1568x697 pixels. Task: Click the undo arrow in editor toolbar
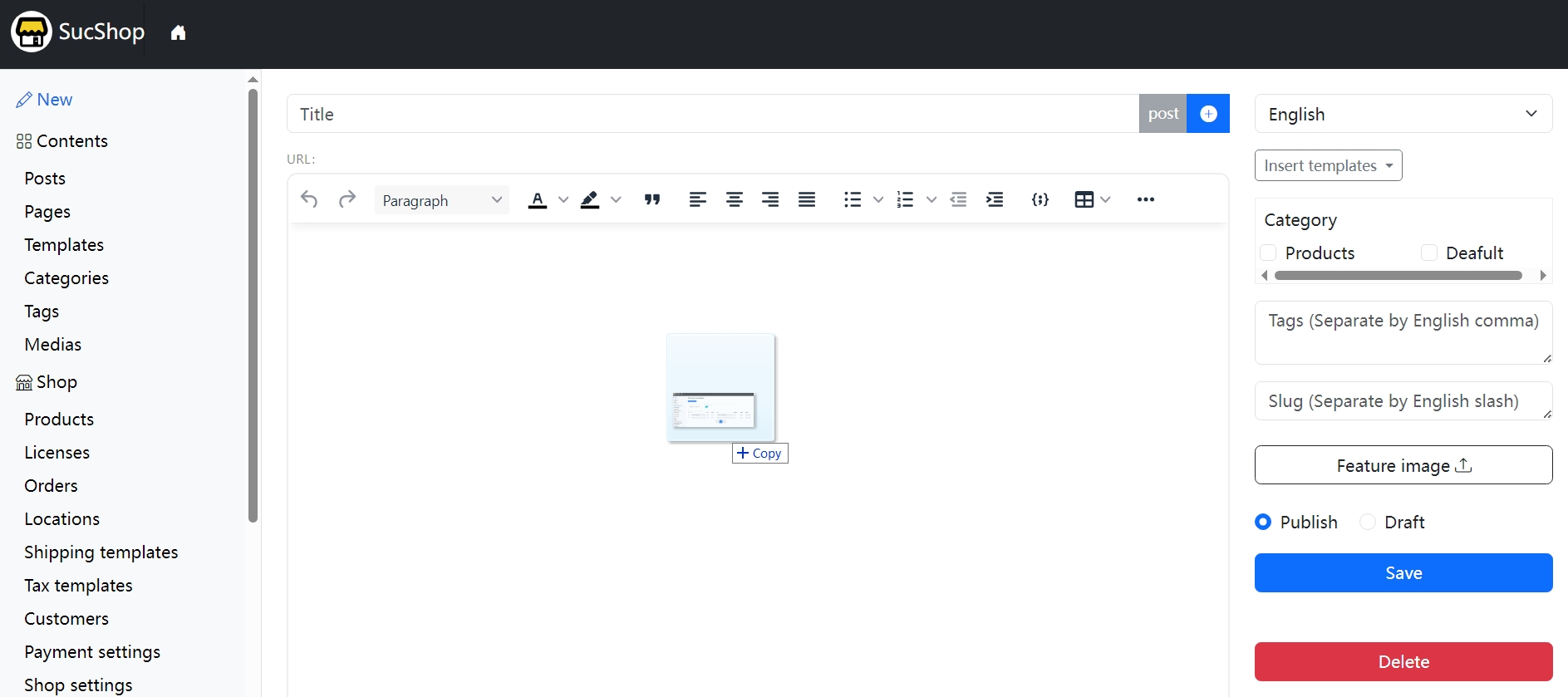(x=309, y=199)
